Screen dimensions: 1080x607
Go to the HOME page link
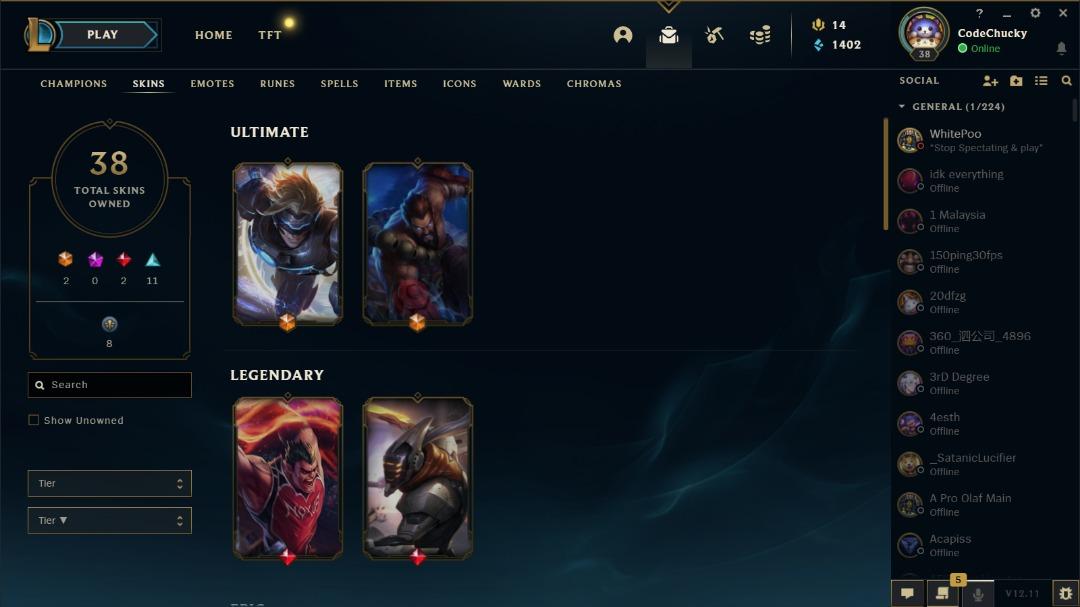click(214, 34)
